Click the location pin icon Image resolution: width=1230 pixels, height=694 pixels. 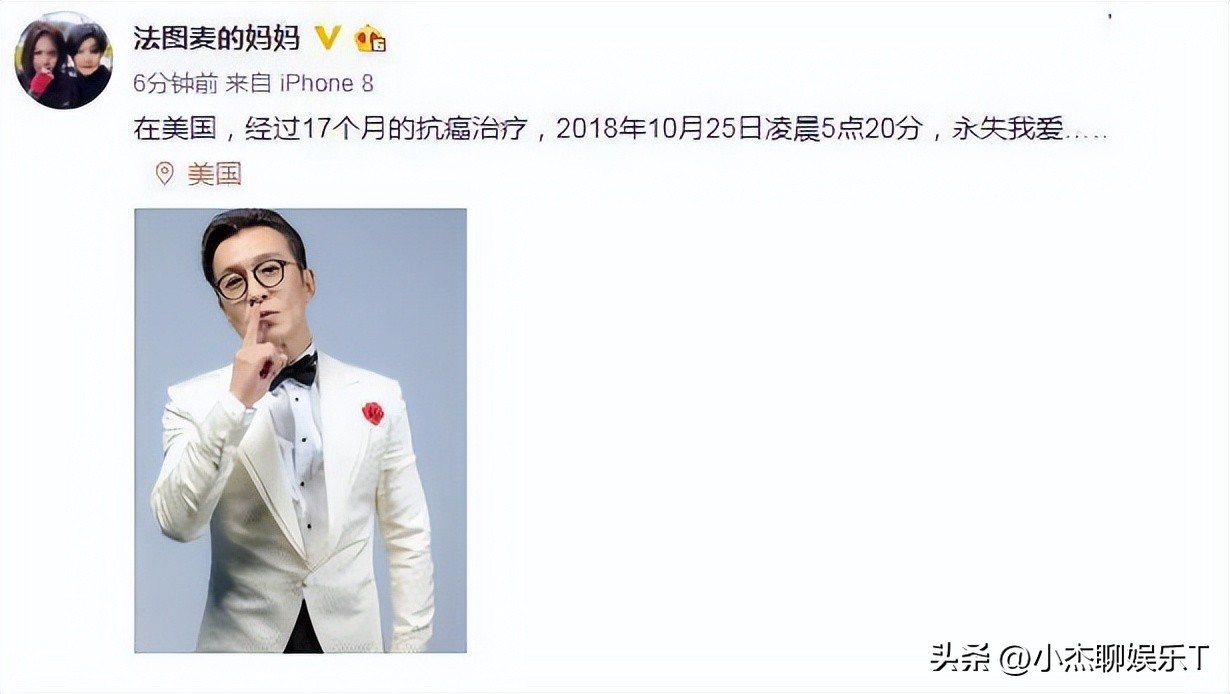[x=164, y=174]
